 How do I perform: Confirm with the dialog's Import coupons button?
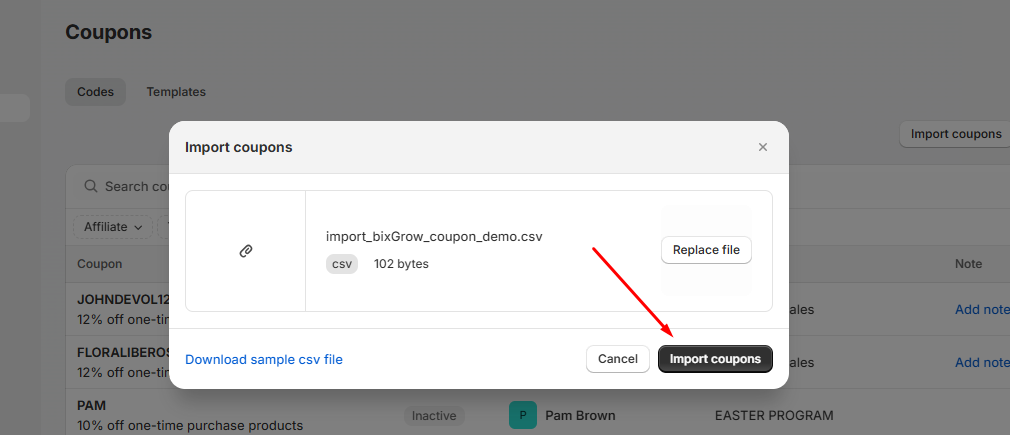[x=715, y=359]
